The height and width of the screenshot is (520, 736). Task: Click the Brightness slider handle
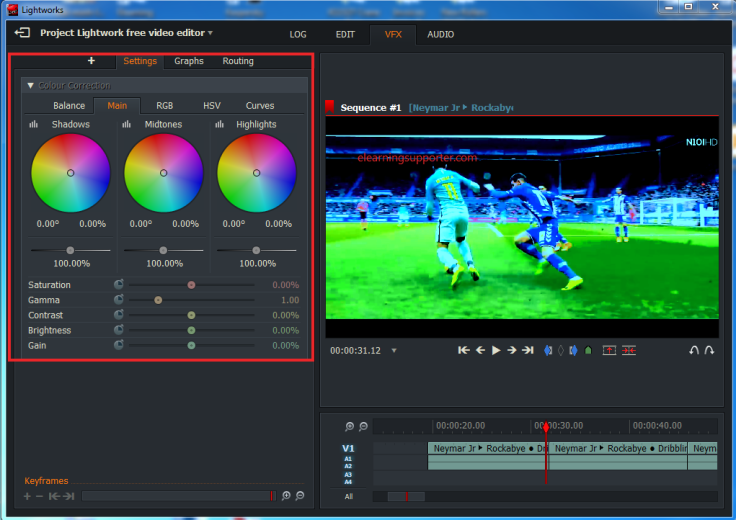pyautogui.click(x=191, y=330)
